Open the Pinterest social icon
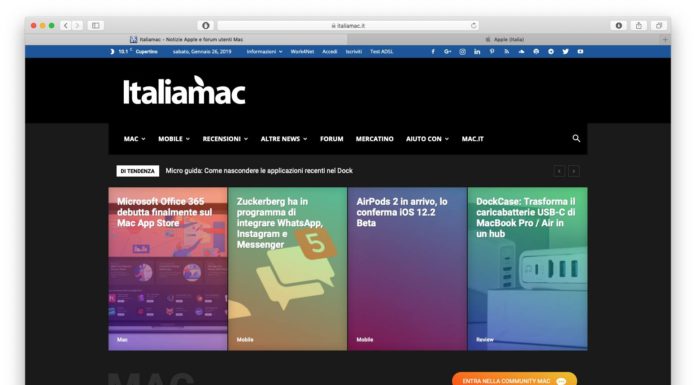This screenshot has width=696, height=385. pos(492,52)
